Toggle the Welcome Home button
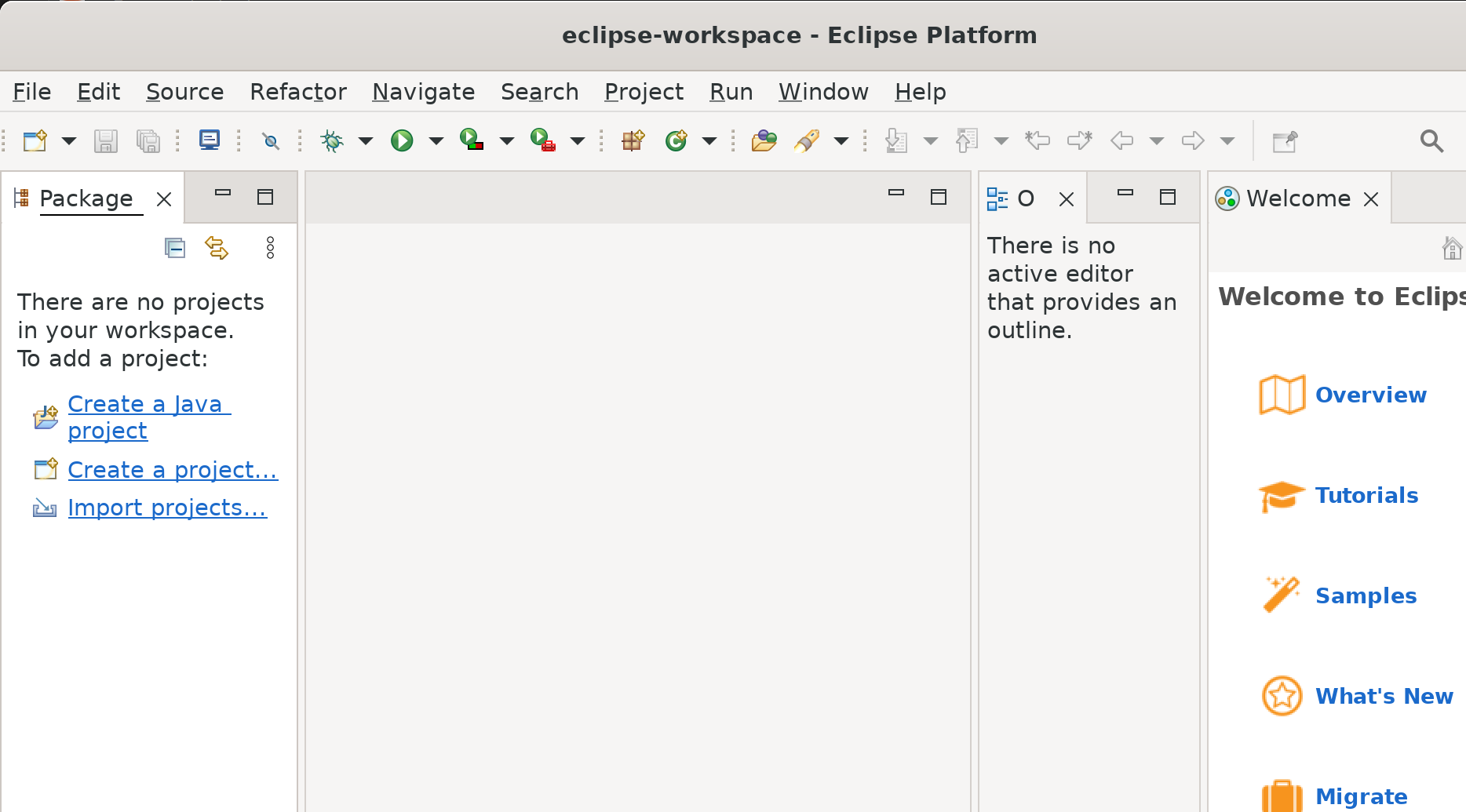1466x812 pixels. [1452, 248]
